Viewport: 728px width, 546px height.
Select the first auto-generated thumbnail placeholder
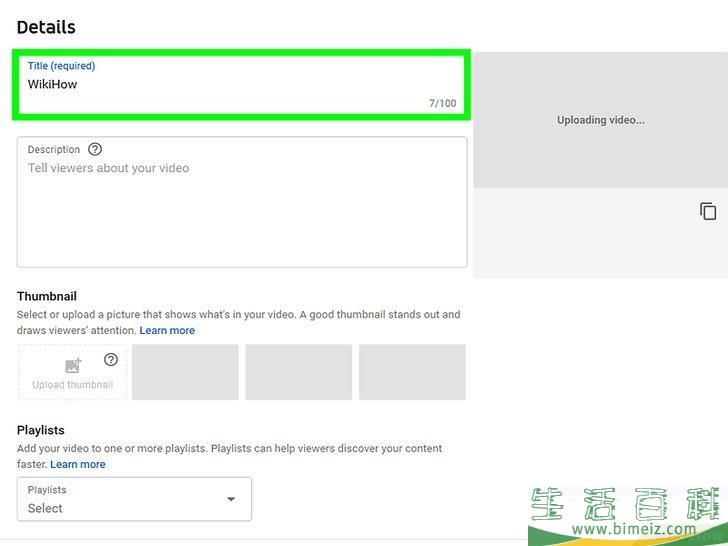pos(185,372)
